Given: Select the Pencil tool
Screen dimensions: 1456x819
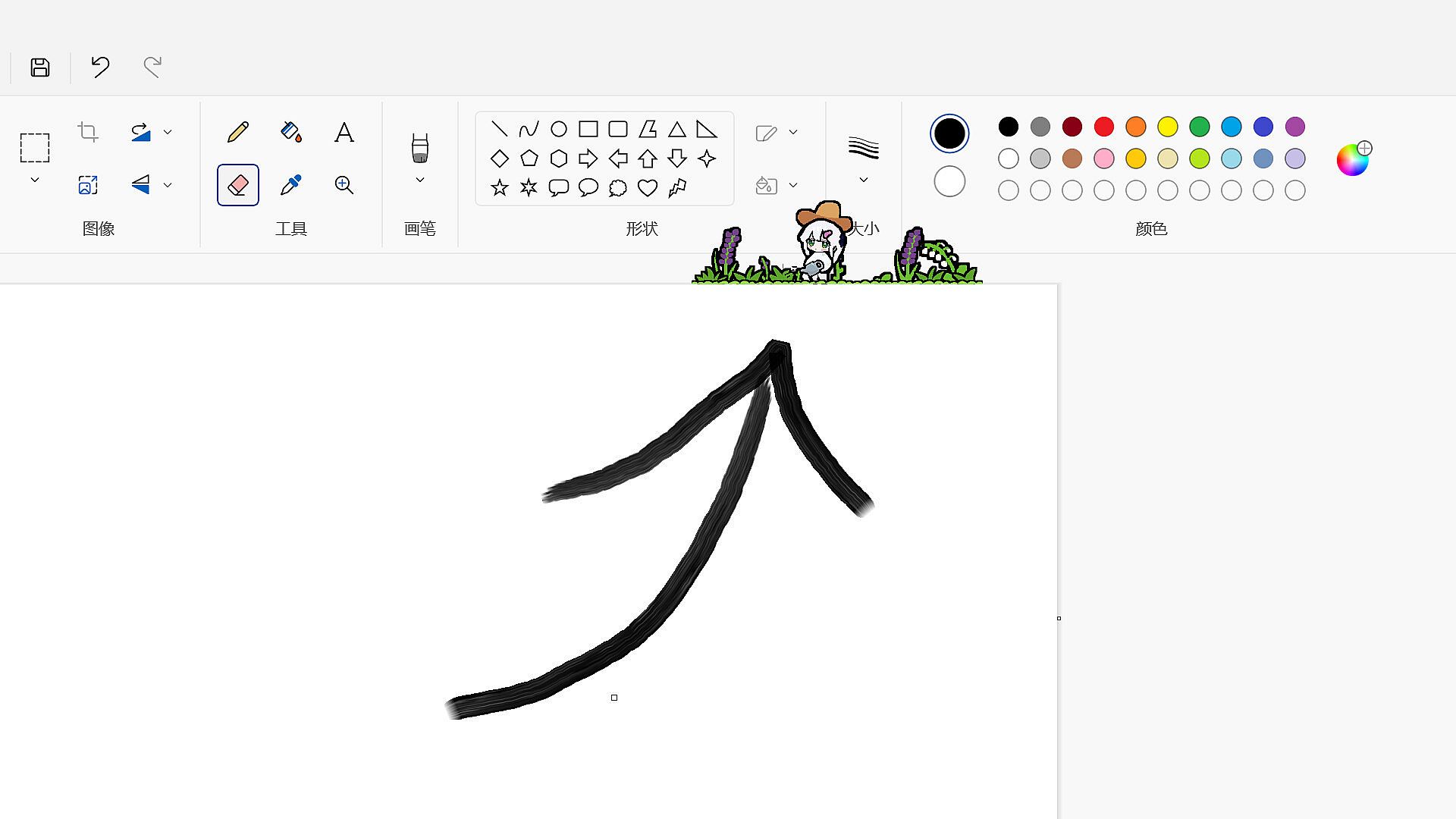Looking at the screenshot, I should click(237, 132).
